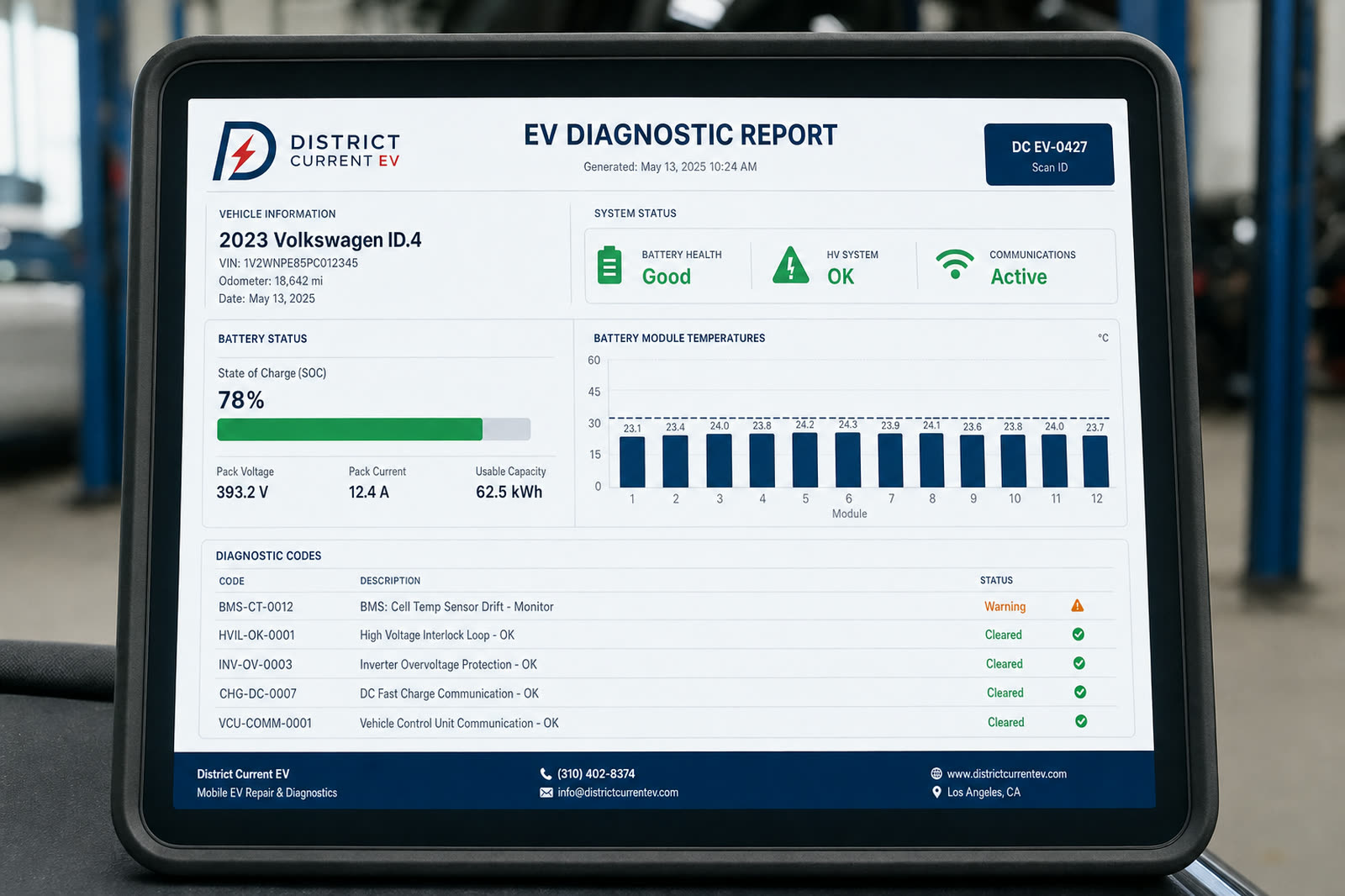Open the www.districtcurrentev.com link
The width and height of the screenshot is (1345, 896).
(x=1006, y=774)
